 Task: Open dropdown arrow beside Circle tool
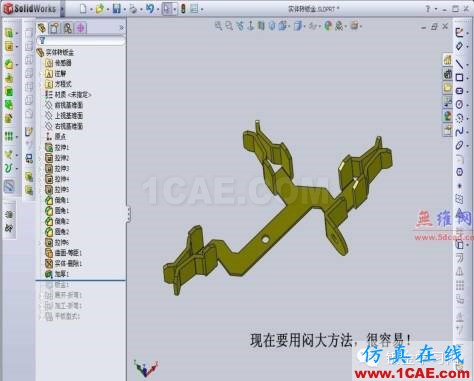(467, 105)
